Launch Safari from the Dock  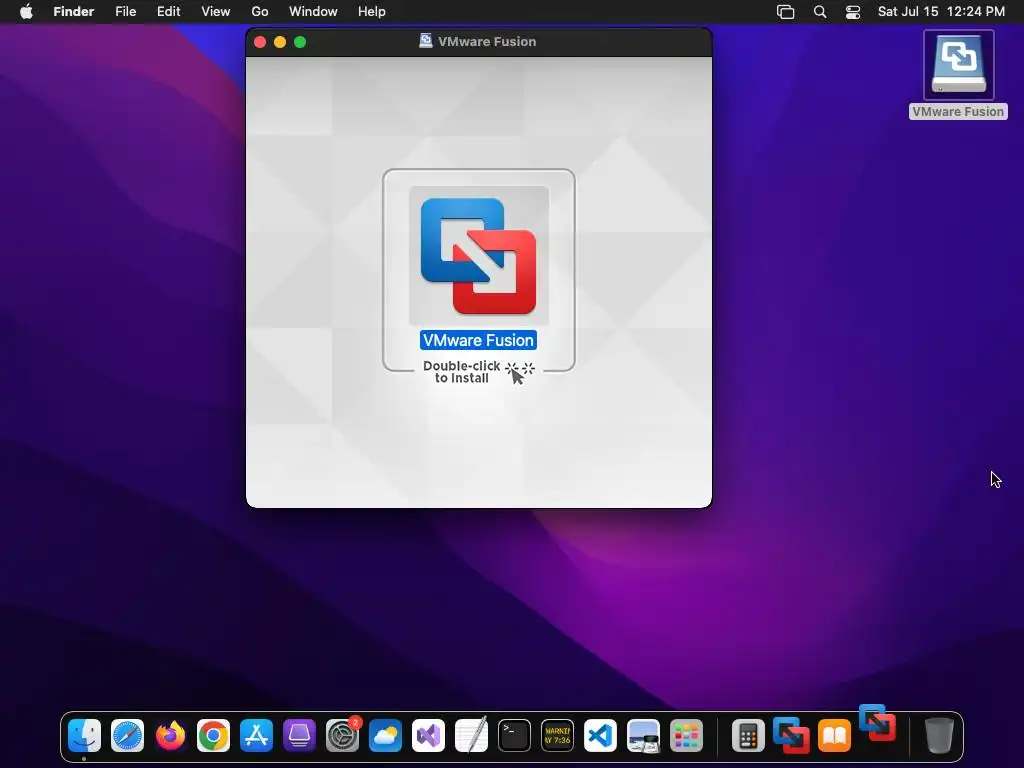coord(127,736)
